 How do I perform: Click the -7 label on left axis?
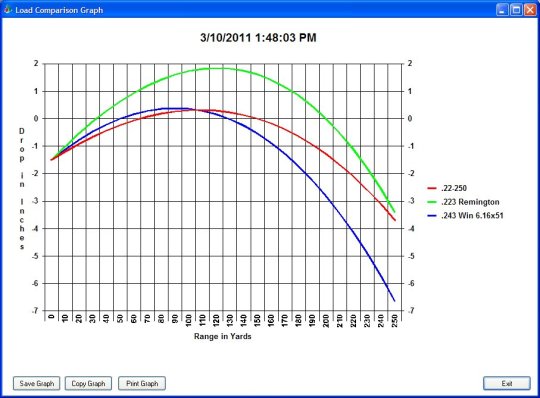click(35, 311)
